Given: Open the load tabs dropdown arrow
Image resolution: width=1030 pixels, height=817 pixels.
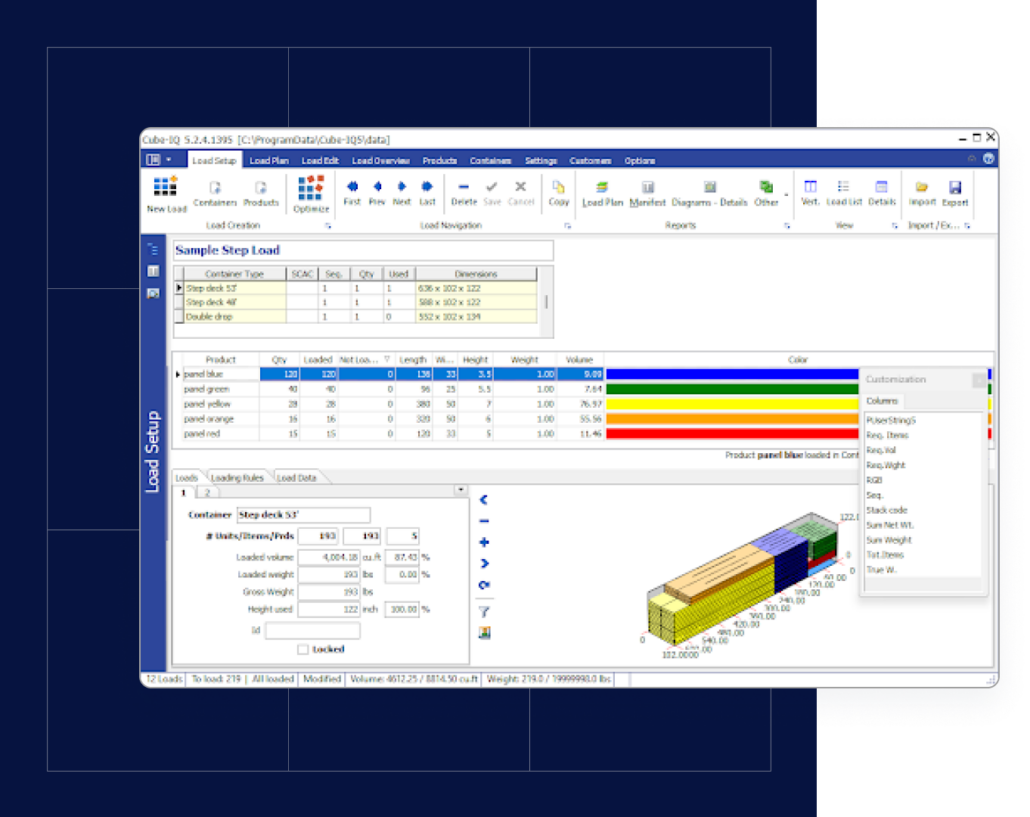Looking at the screenshot, I should 460,491.
